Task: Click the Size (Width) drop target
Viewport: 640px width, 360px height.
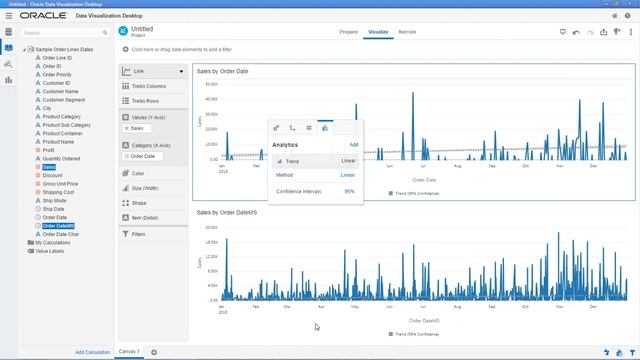Action: [x=153, y=188]
